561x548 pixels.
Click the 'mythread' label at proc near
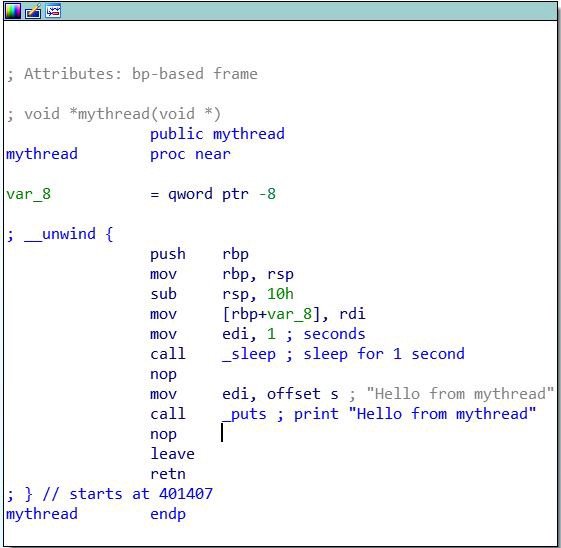pyautogui.click(x=42, y=154)
